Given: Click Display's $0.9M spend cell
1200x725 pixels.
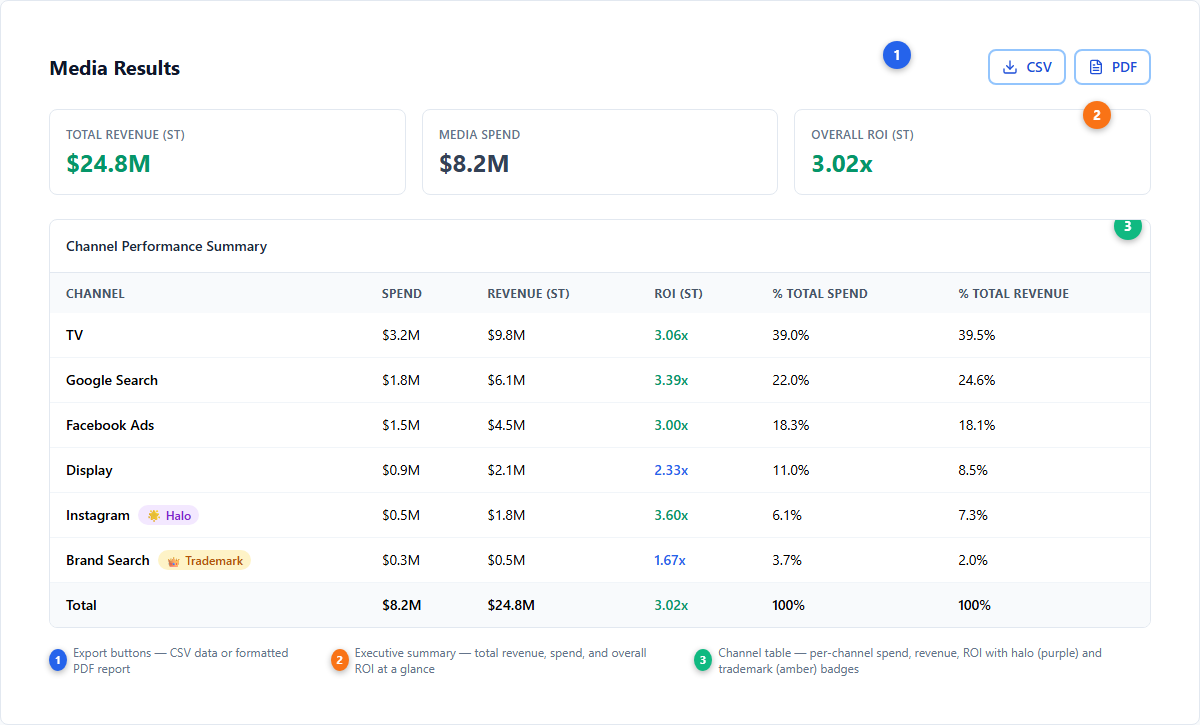Looking at the screenshot, I should click(401, 470).
